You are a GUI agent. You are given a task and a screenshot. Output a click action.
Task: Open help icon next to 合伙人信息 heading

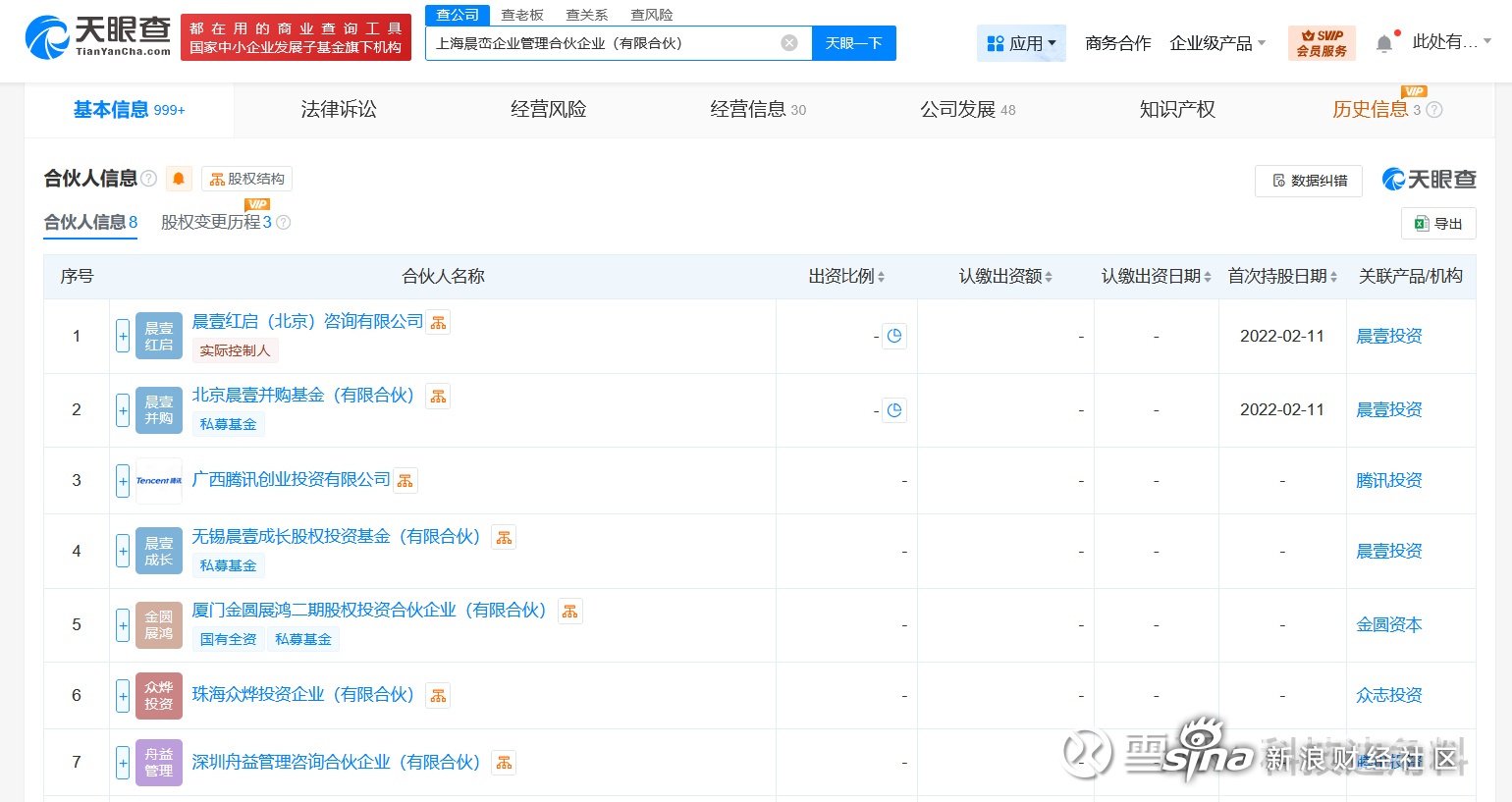(x=149, y=179)
